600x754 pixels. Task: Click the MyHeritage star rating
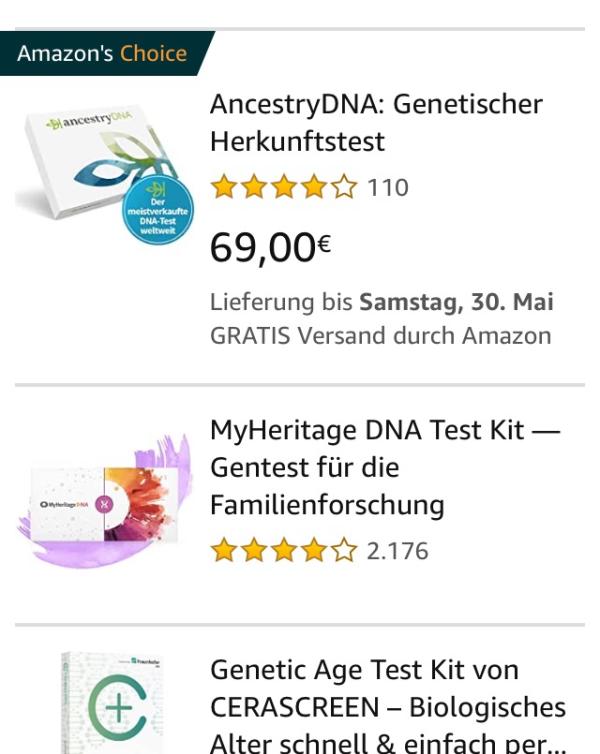point(284,550)
